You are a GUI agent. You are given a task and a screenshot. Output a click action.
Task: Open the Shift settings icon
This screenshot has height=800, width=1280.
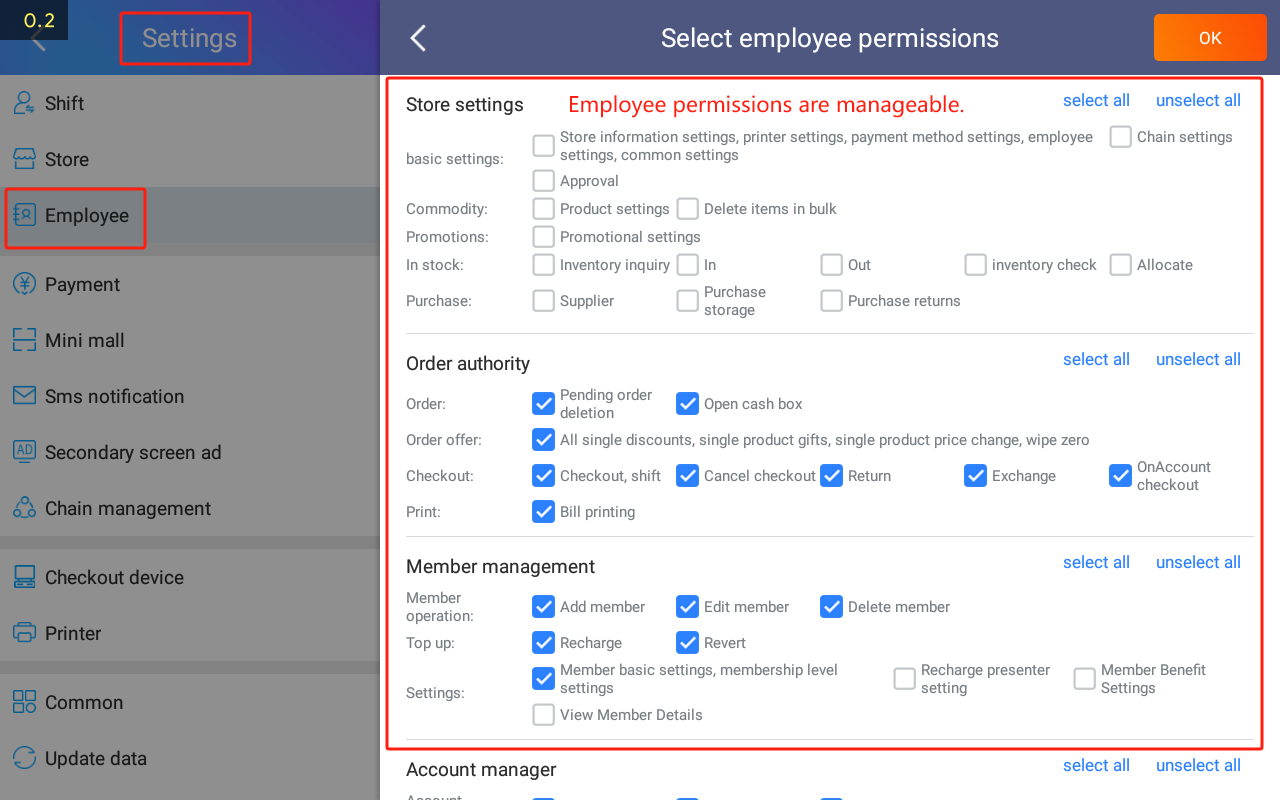tap(25, 103)
